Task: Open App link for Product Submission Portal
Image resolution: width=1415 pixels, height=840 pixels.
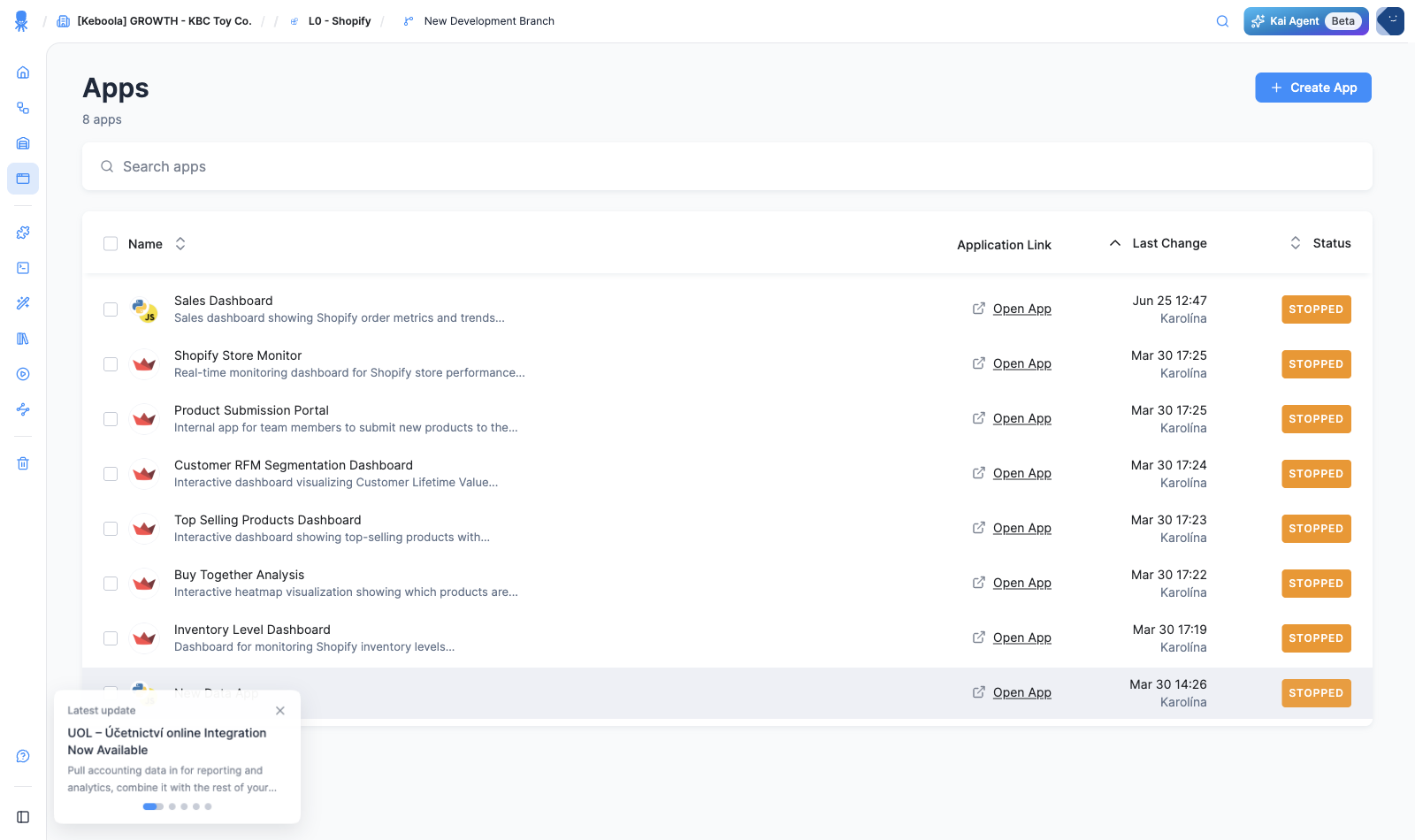Action: [x=1022, y=418]
